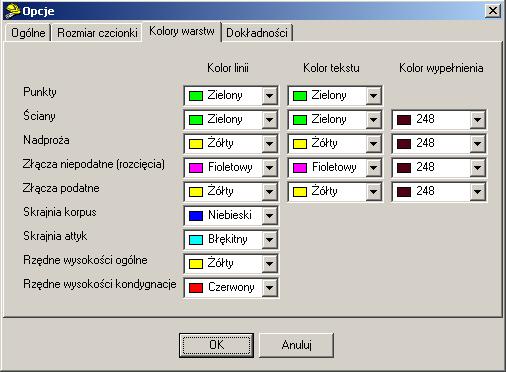Expand the Nadproża line color dropdown arrow

[x=269, y=144]
